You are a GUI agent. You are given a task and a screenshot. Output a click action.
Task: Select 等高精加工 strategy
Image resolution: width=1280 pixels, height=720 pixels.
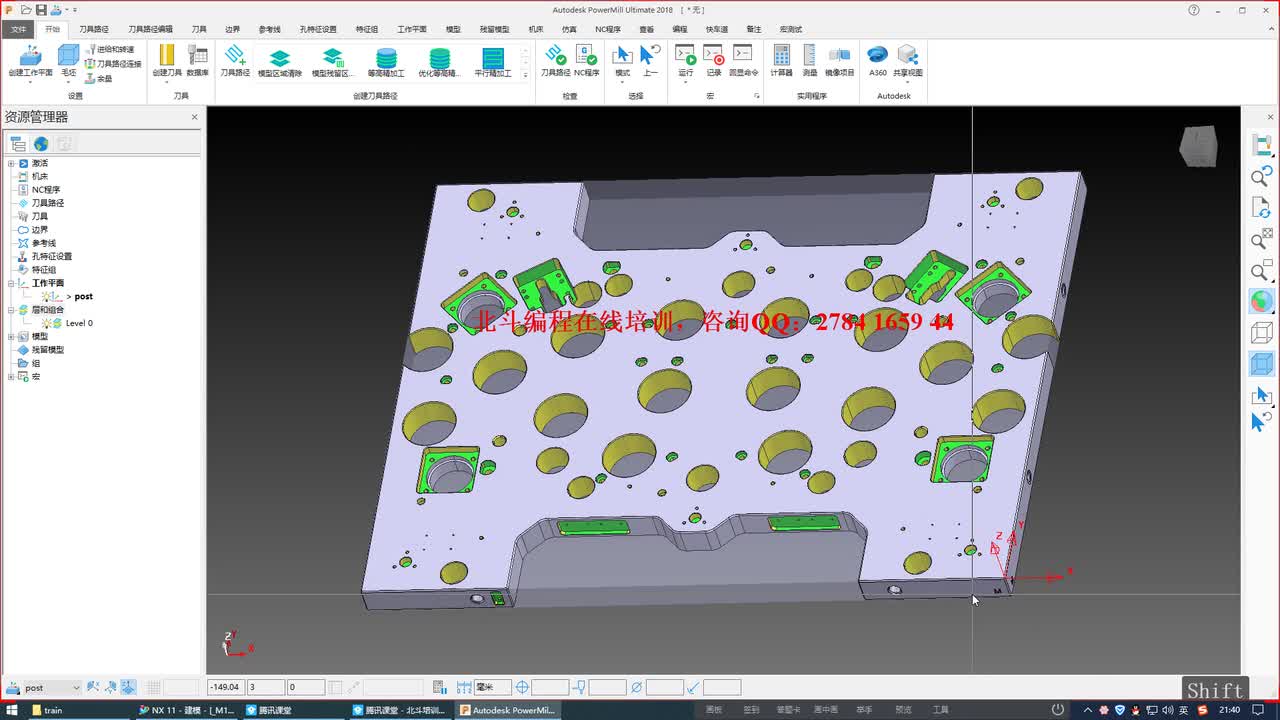point(386,62)
